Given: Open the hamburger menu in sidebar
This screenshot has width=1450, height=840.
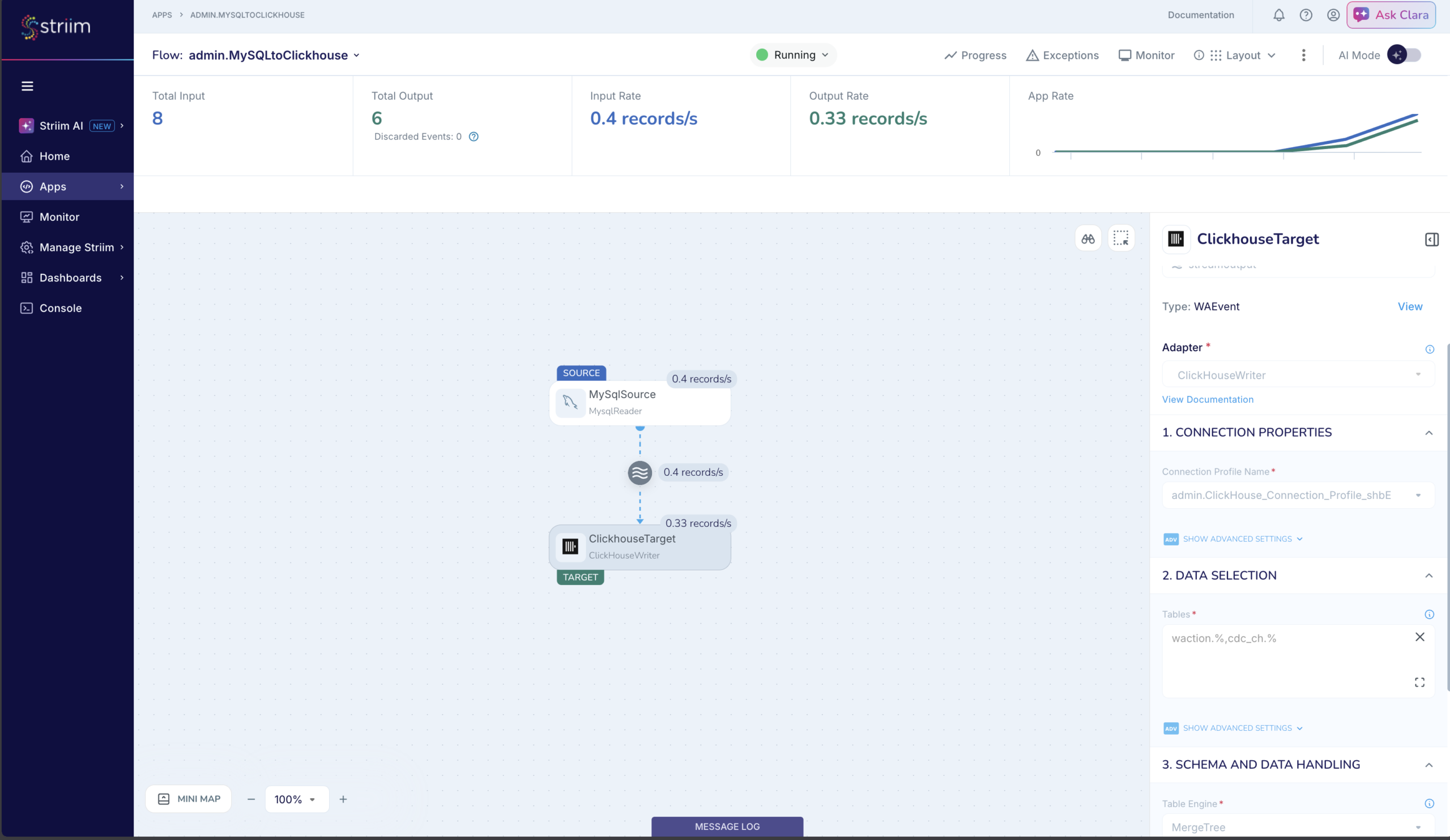Looking at the screenshot, I should tap(27, 86).
